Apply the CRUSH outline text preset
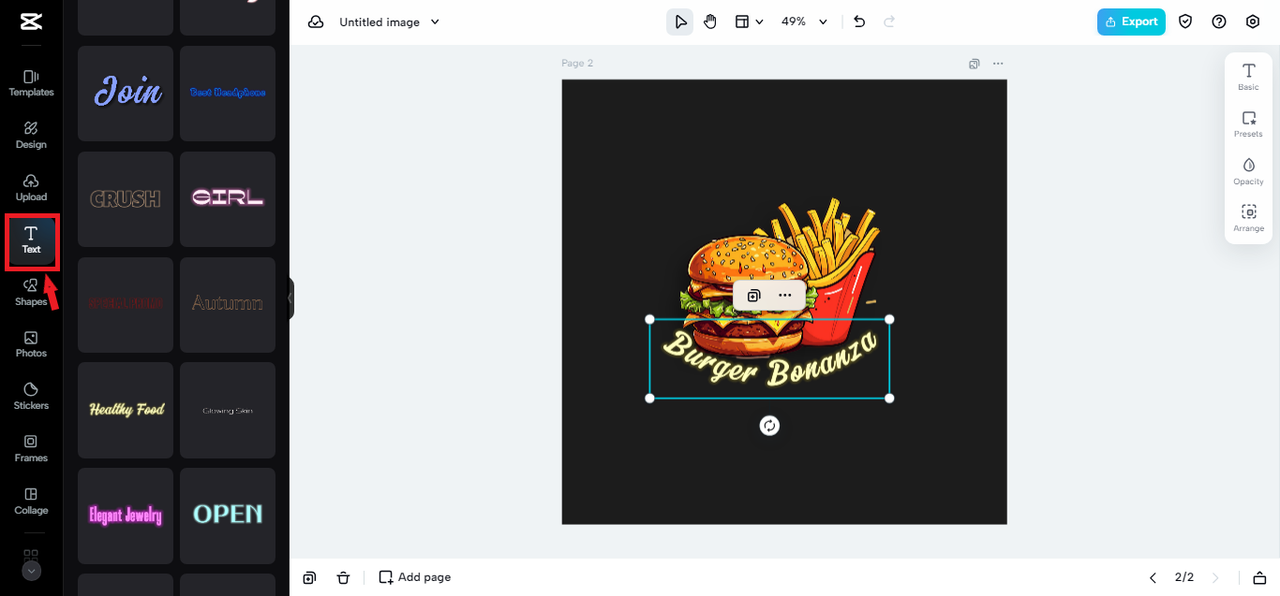 coord(126,199)
